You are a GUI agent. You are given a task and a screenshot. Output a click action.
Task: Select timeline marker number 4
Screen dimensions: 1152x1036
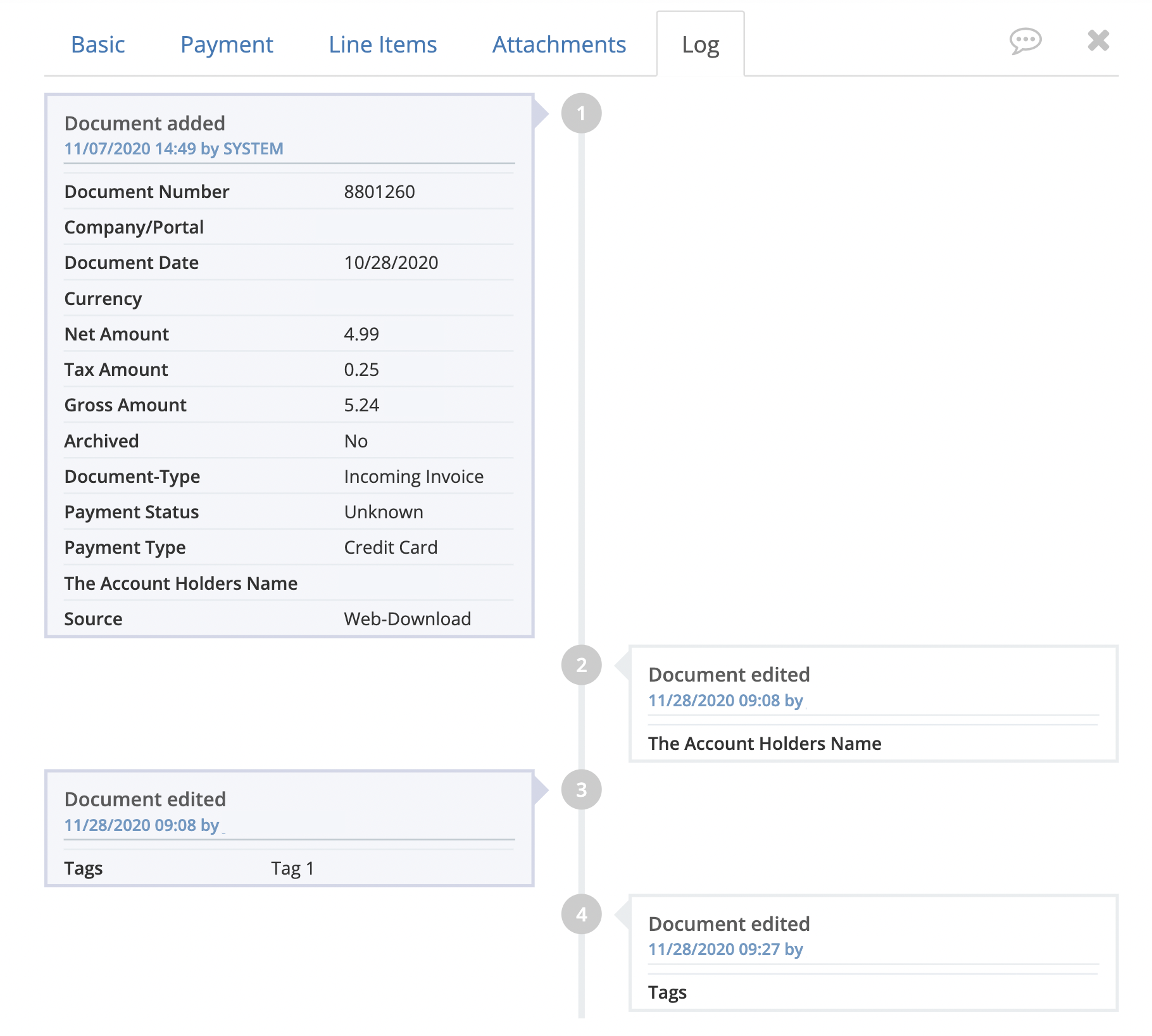click(581, 914)
